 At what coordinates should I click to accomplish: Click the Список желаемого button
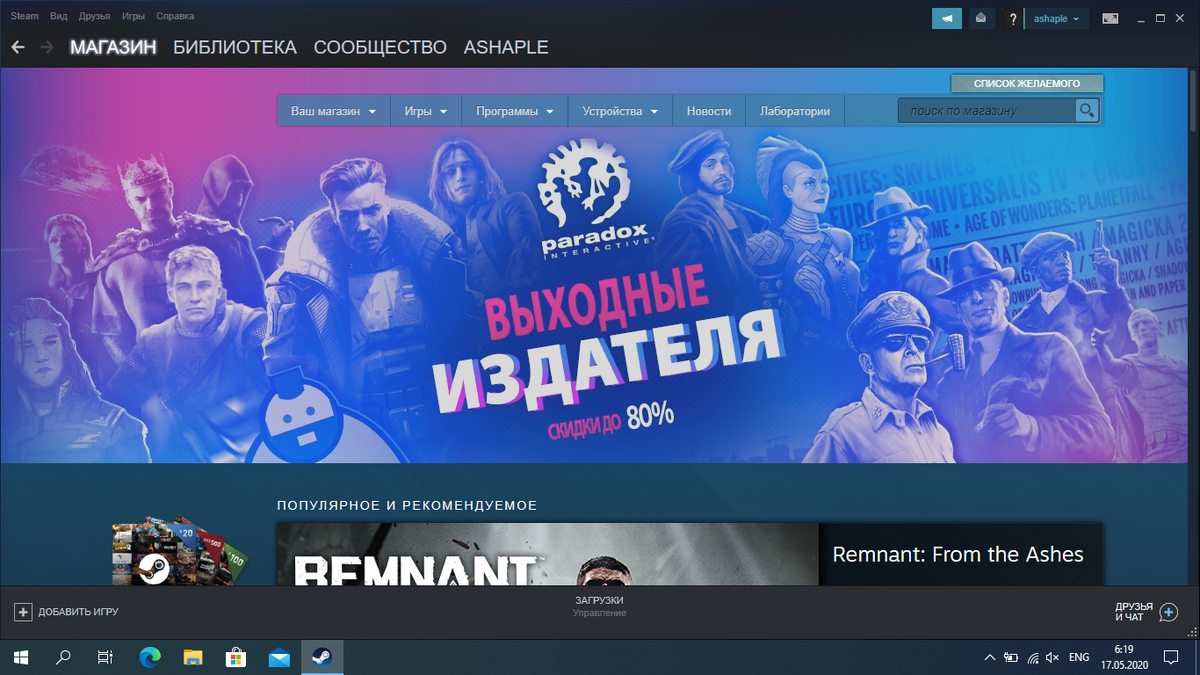[1027, 83]
